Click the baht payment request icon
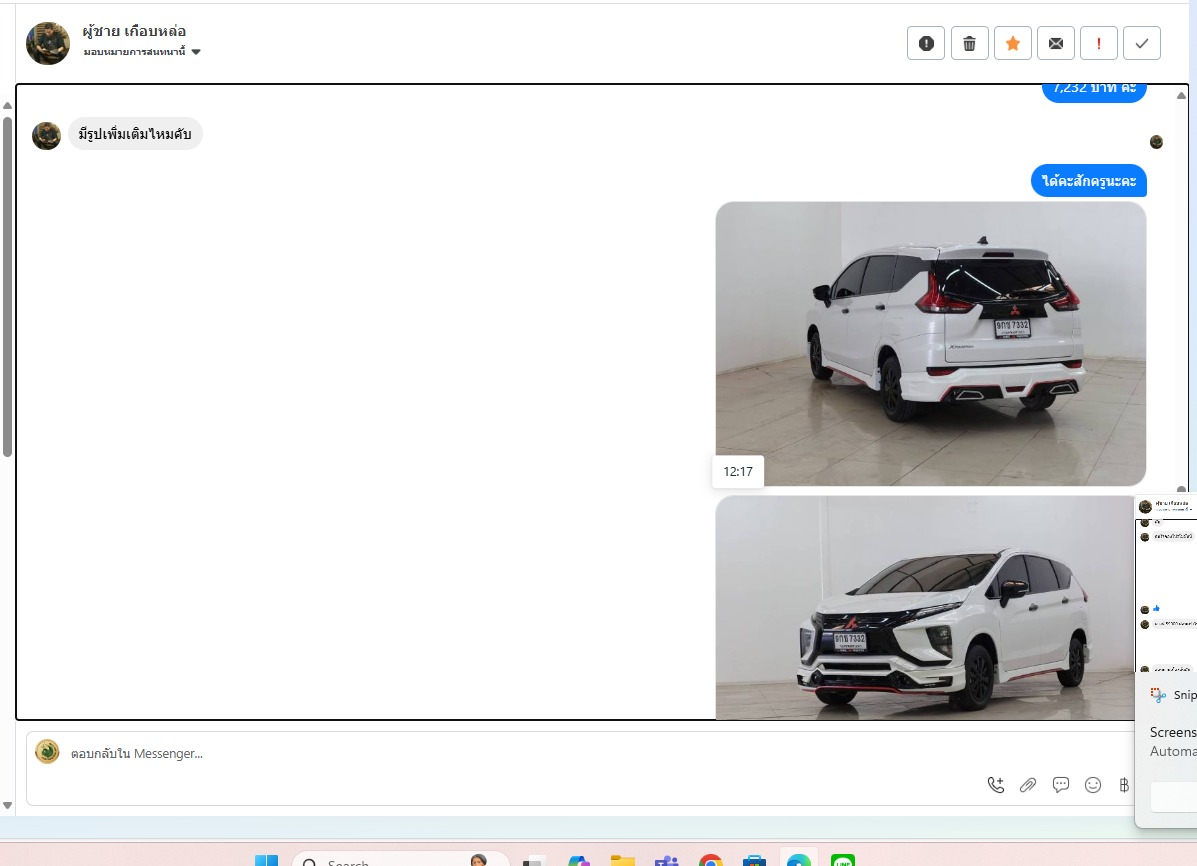The image size is (1197, 866). point(1124,785)
